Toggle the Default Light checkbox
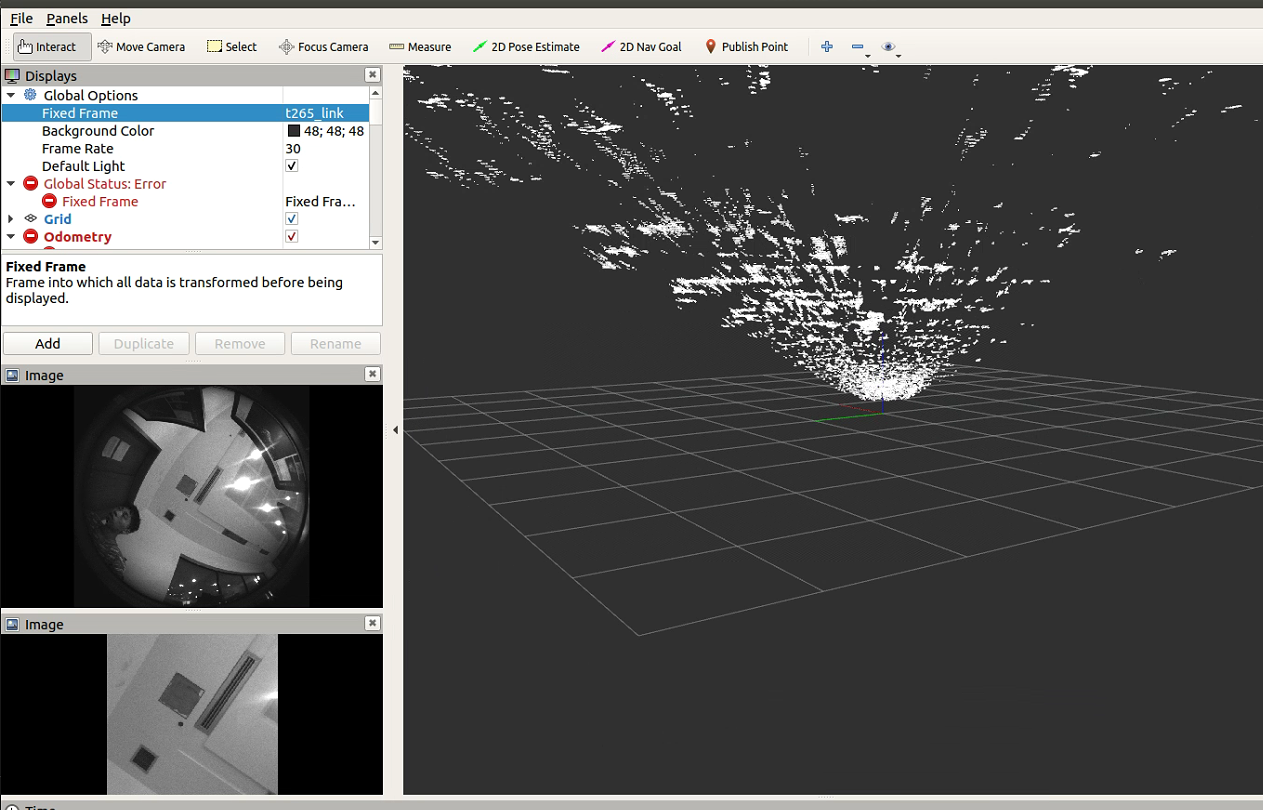 292,166
